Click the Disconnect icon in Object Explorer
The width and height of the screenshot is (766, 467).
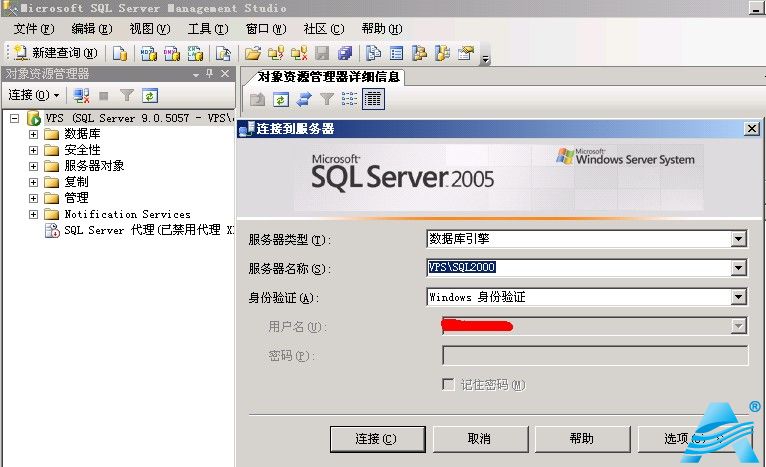(x=81, y=96)
